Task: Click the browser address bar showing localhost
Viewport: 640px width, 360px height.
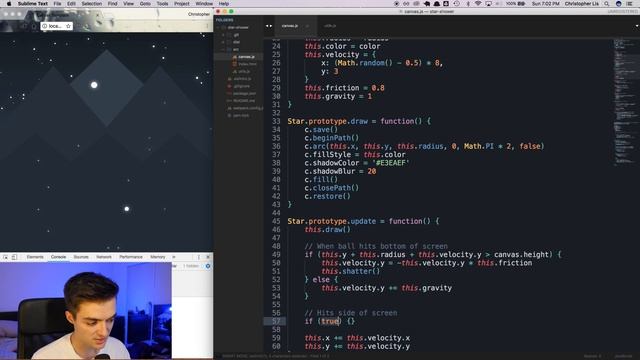Action: click(56, 26)
